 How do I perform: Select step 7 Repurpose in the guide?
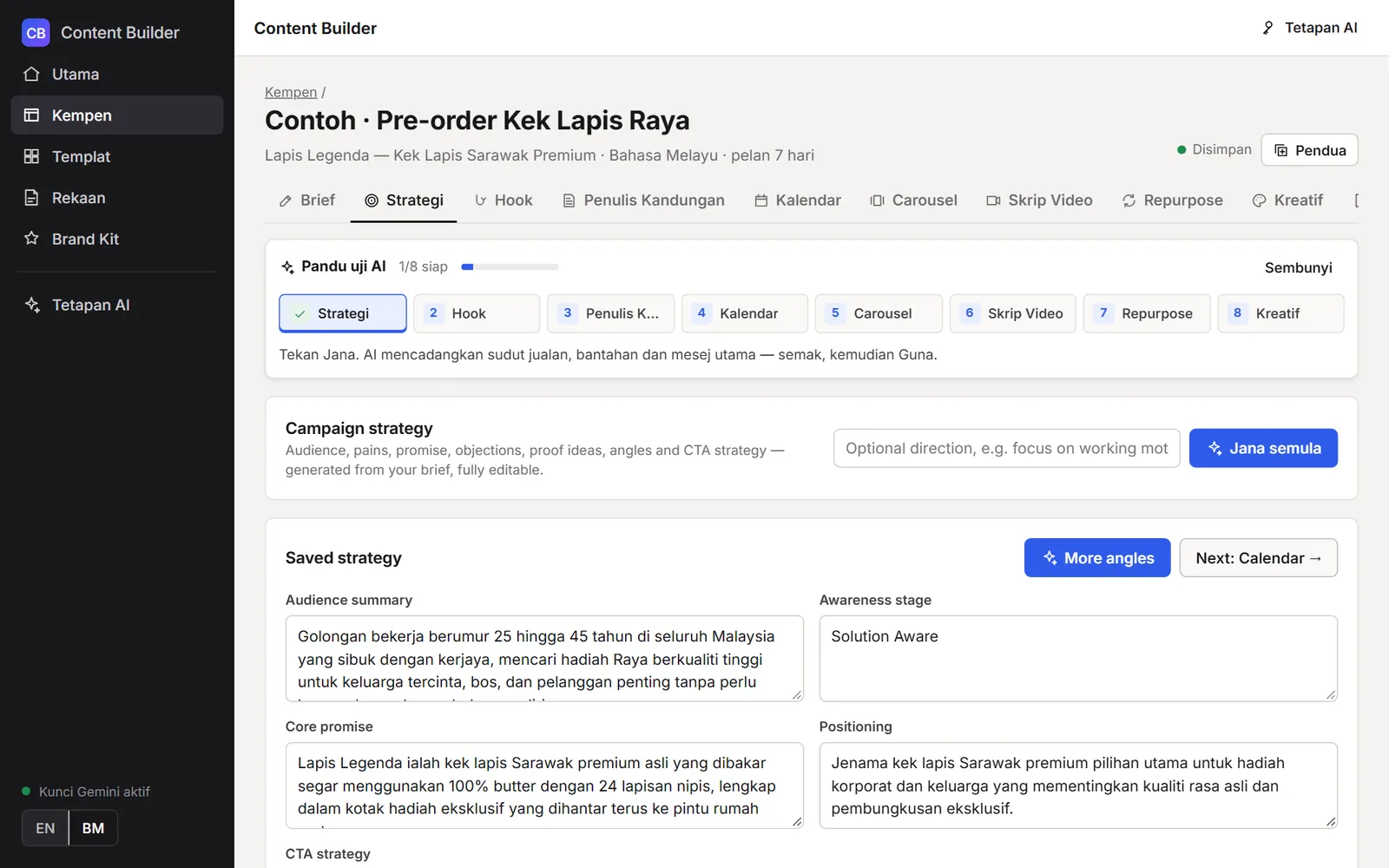point(1147,313)
